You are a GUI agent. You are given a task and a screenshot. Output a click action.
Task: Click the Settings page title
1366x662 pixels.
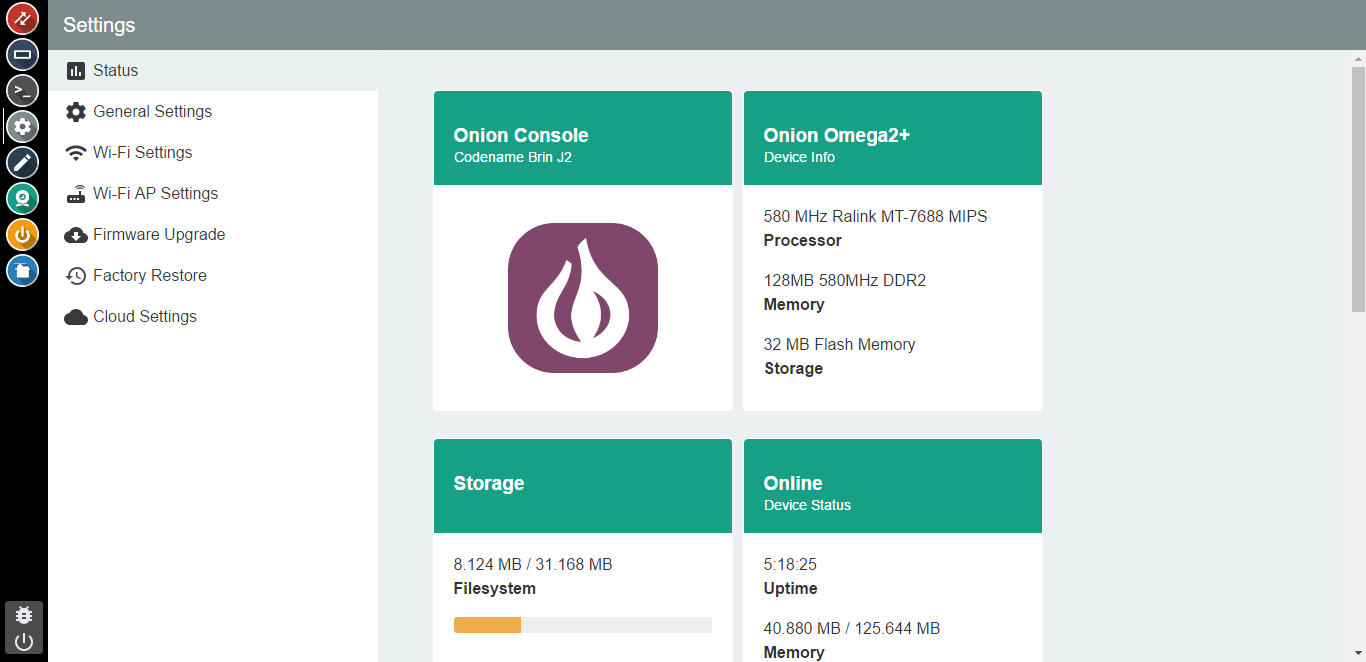click(x=99, y=25)
